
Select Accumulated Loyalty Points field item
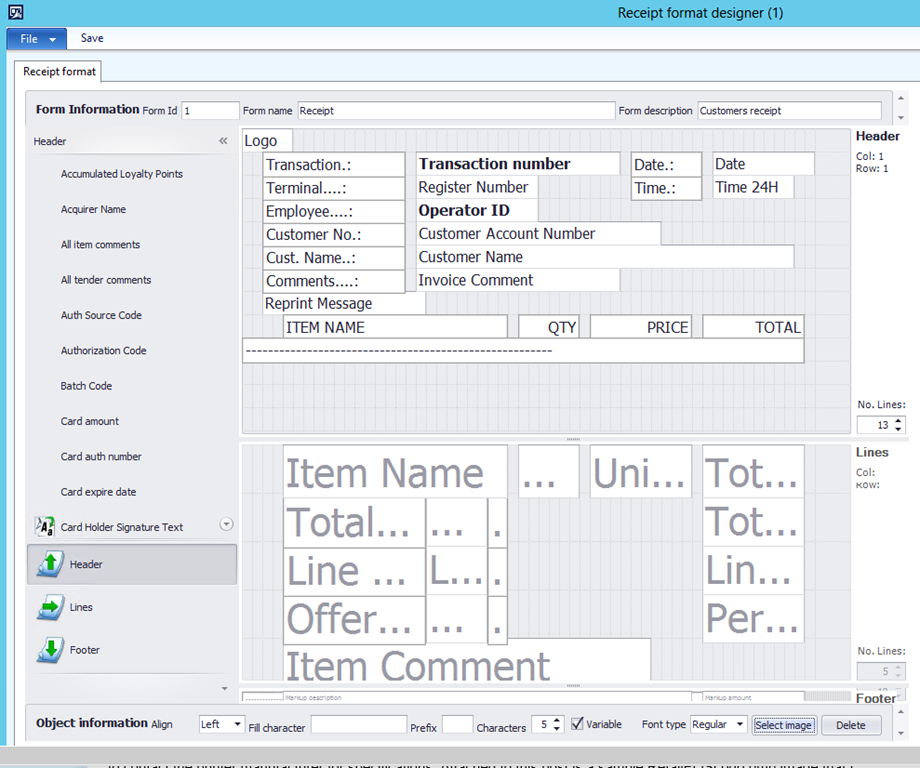[122, 174]
